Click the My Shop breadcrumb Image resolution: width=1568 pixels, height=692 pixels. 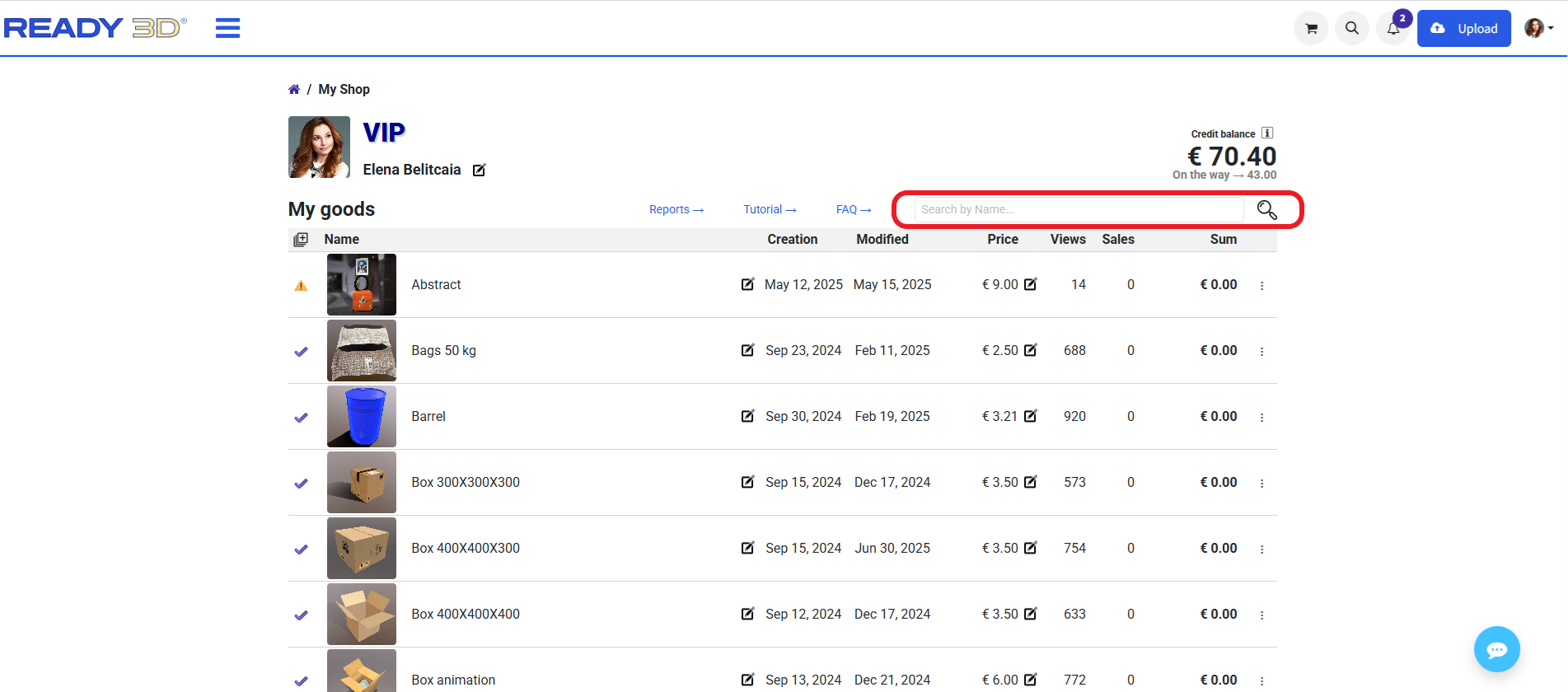(344, 89)
